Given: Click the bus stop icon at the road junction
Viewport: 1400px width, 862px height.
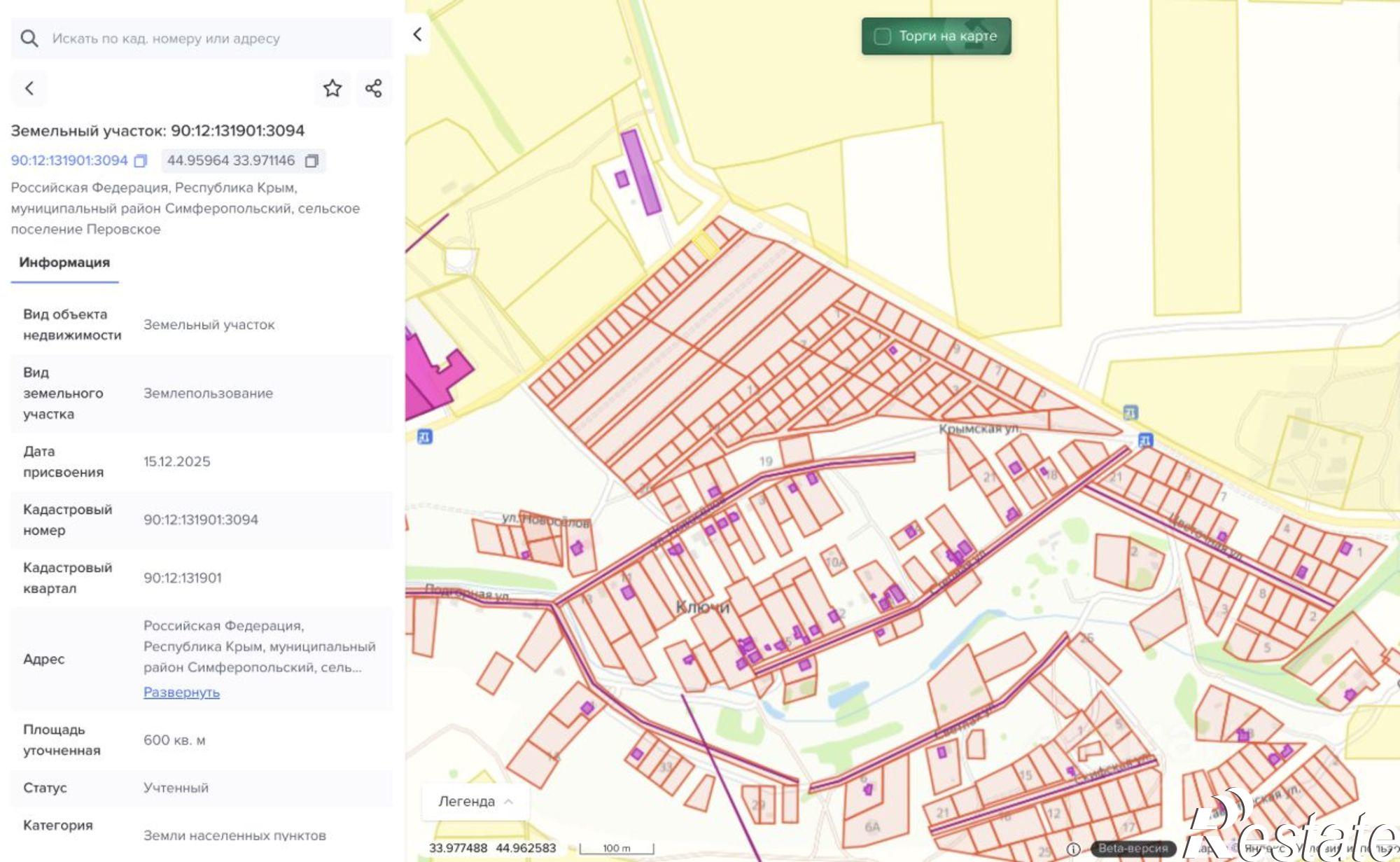Looking at the screenshot, I should click(x=1145, y=440).
